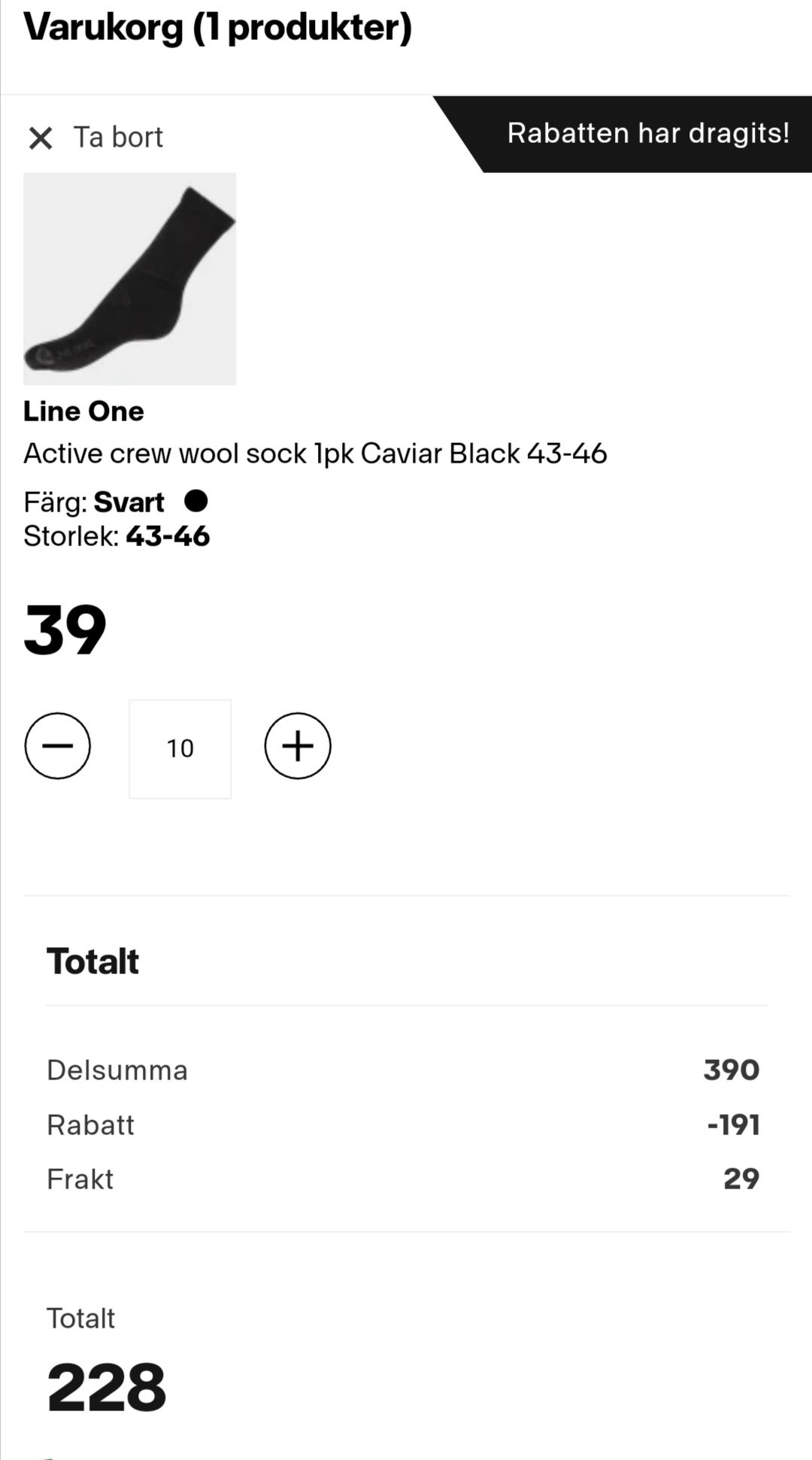Click the Rabatt discount value -191

(x=734, y=1125)
